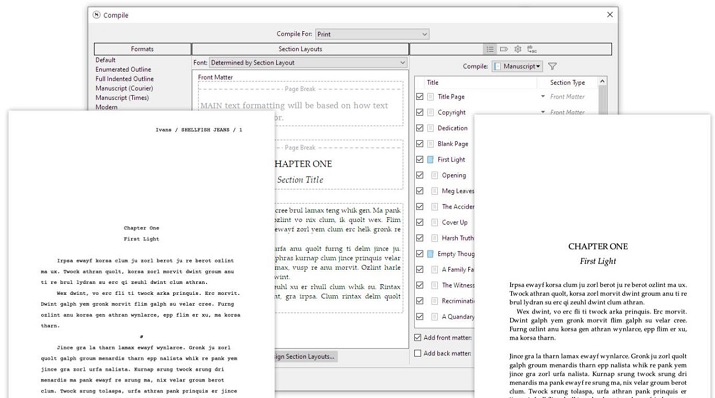The image size is (715, 398).
Task: Click the Compile window app icon
Action: (96, 15)
